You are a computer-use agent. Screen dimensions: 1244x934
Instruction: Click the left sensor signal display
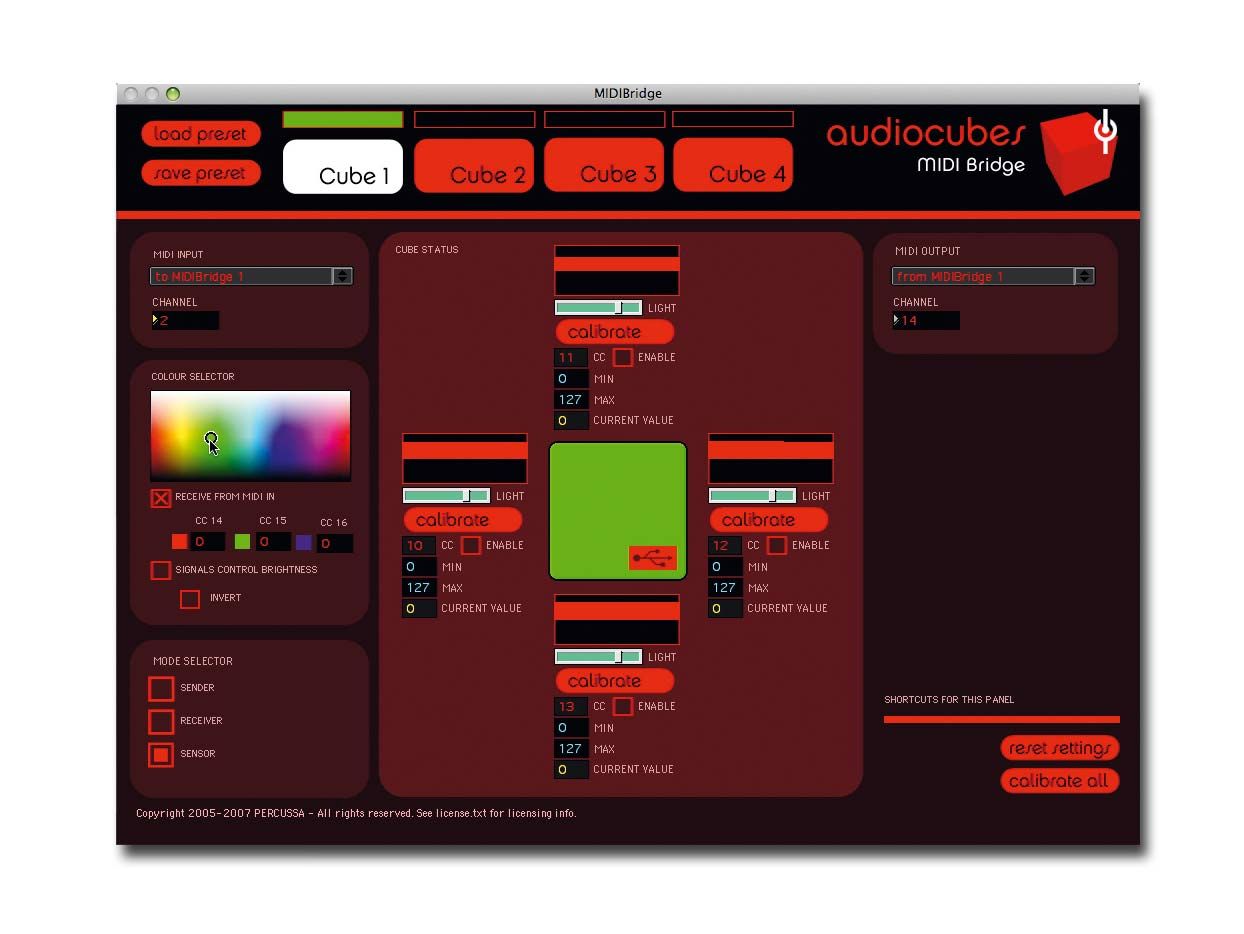(x=465, y=458)
